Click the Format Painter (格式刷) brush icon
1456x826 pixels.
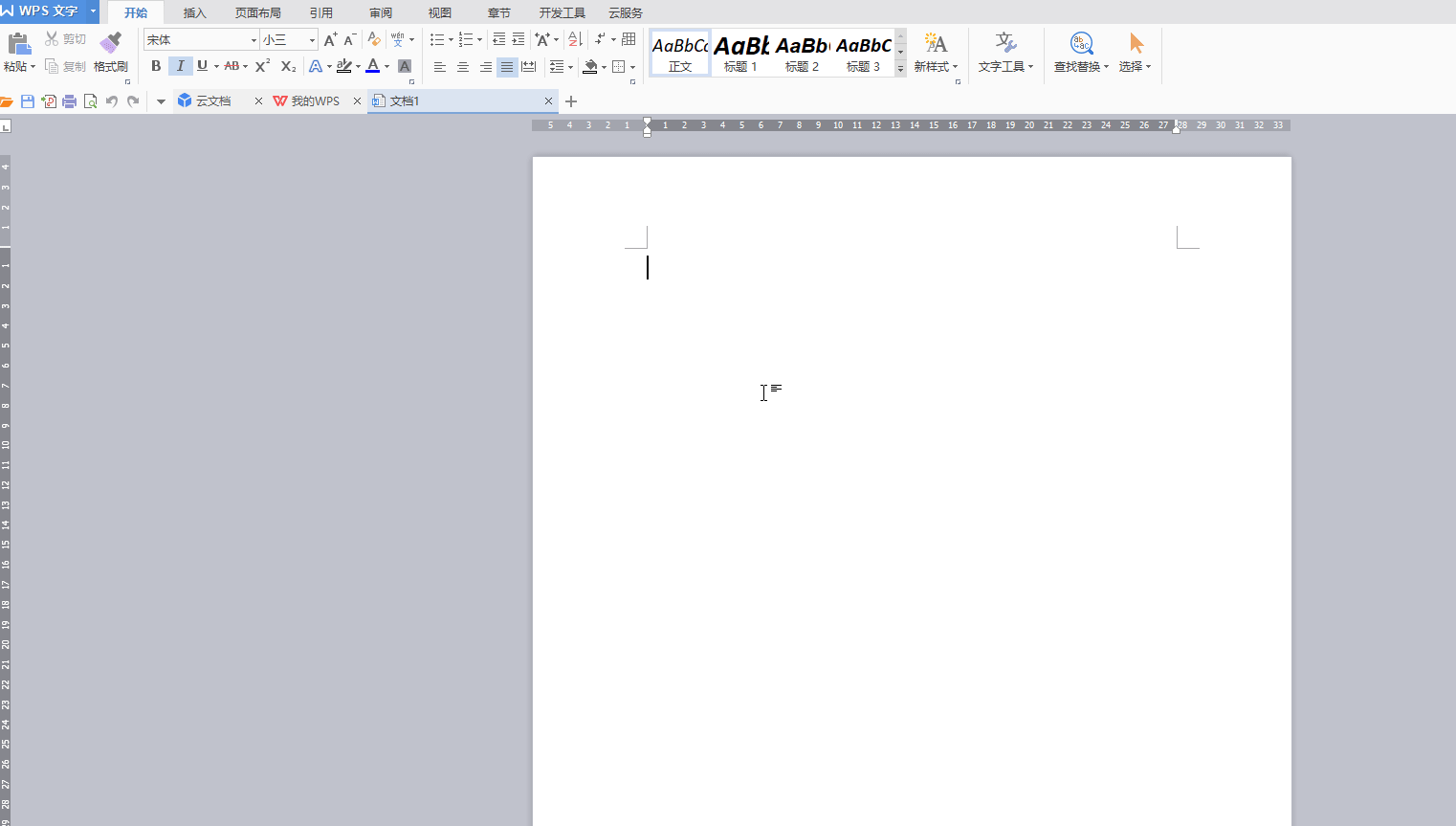[111, 44]
